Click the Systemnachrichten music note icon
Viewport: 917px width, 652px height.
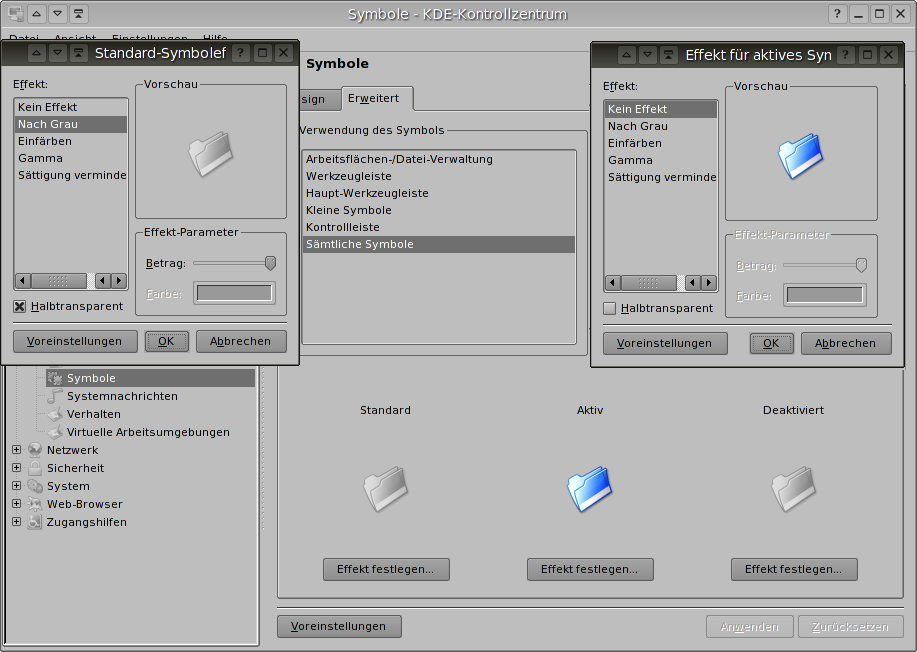tap(55, 396)
